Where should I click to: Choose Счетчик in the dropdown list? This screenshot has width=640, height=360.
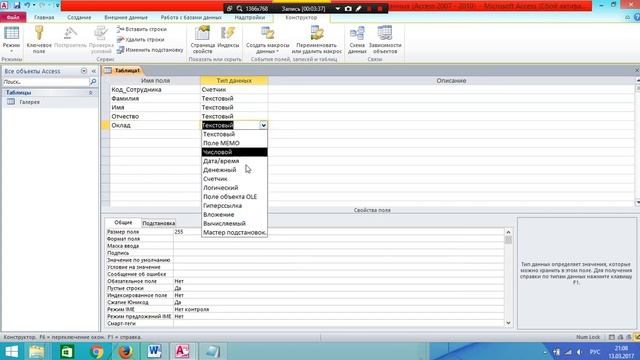[x=234, y=179]
